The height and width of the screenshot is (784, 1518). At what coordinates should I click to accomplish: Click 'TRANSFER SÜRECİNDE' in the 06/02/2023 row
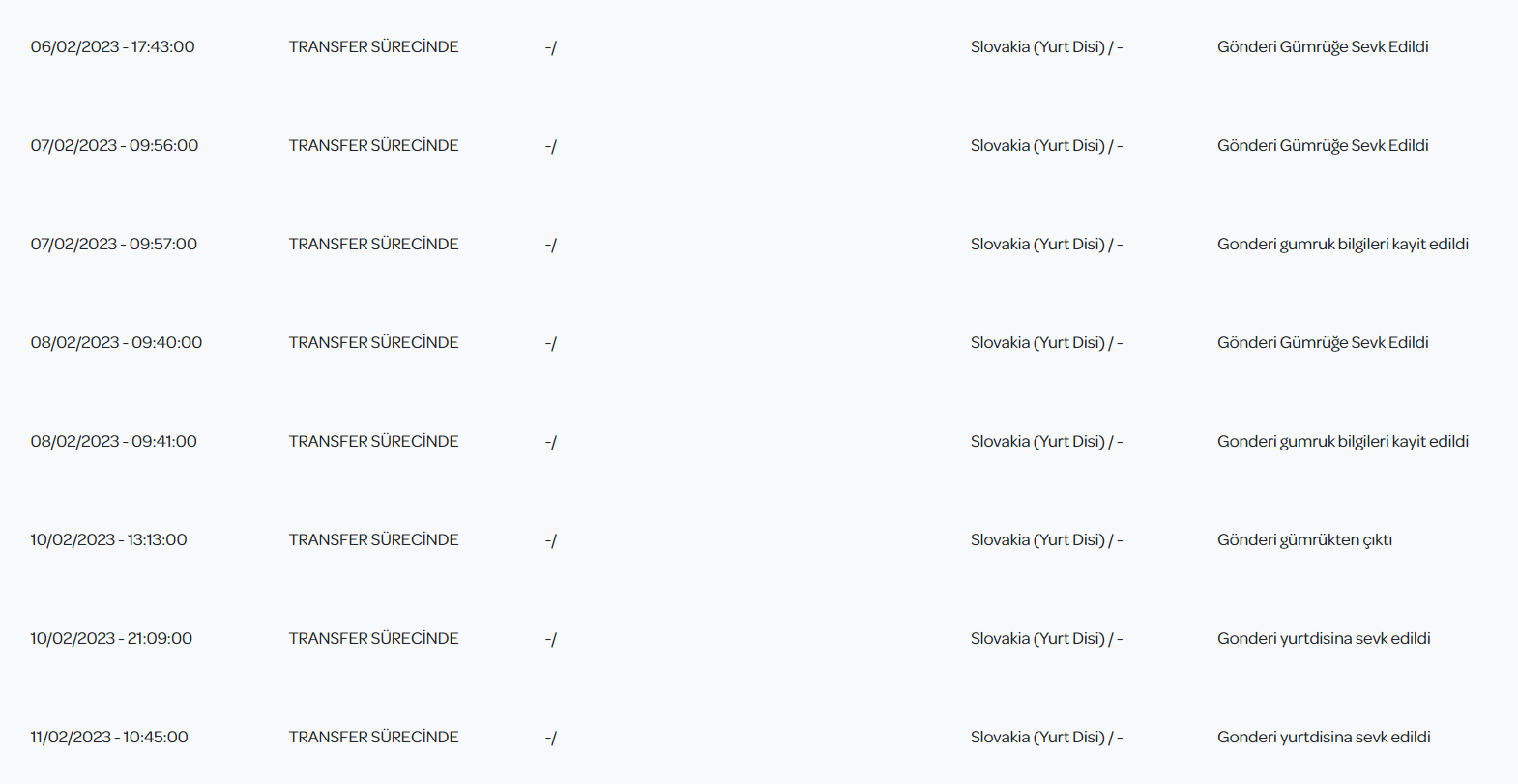click(x=373, y=46)
